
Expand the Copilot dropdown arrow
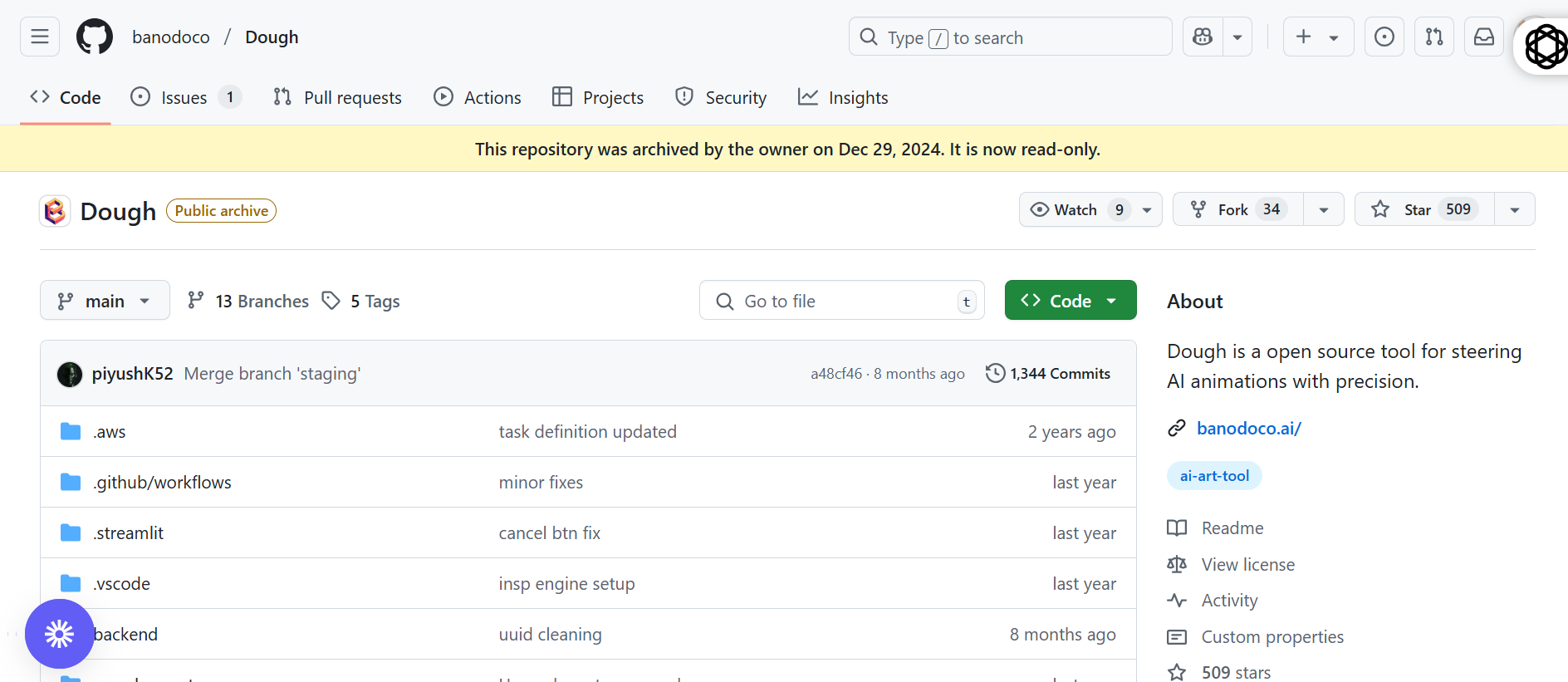[1237, 37]
